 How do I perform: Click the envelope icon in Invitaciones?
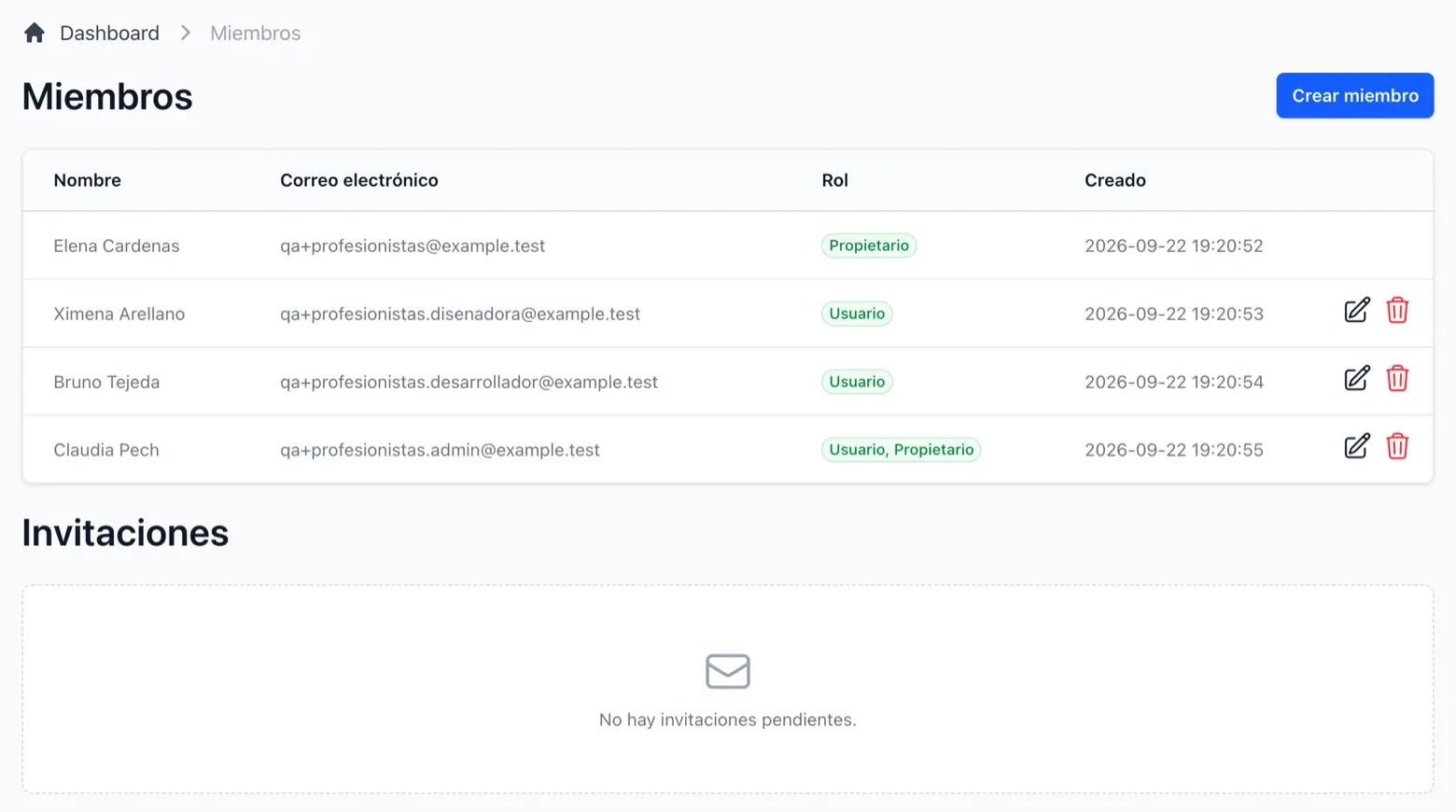coord(728,671)
